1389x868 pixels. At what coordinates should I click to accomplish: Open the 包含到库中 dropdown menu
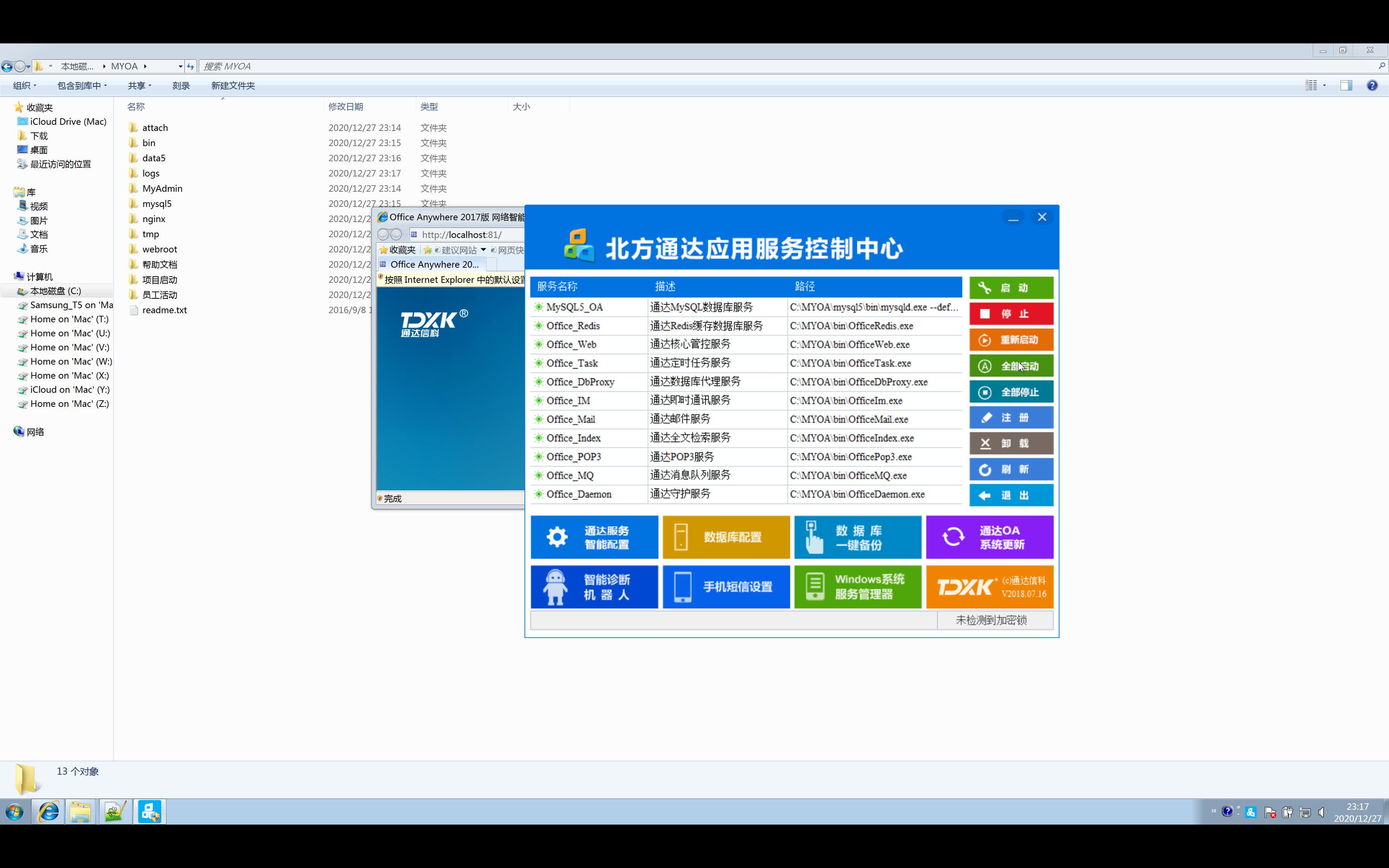point(82,86)
